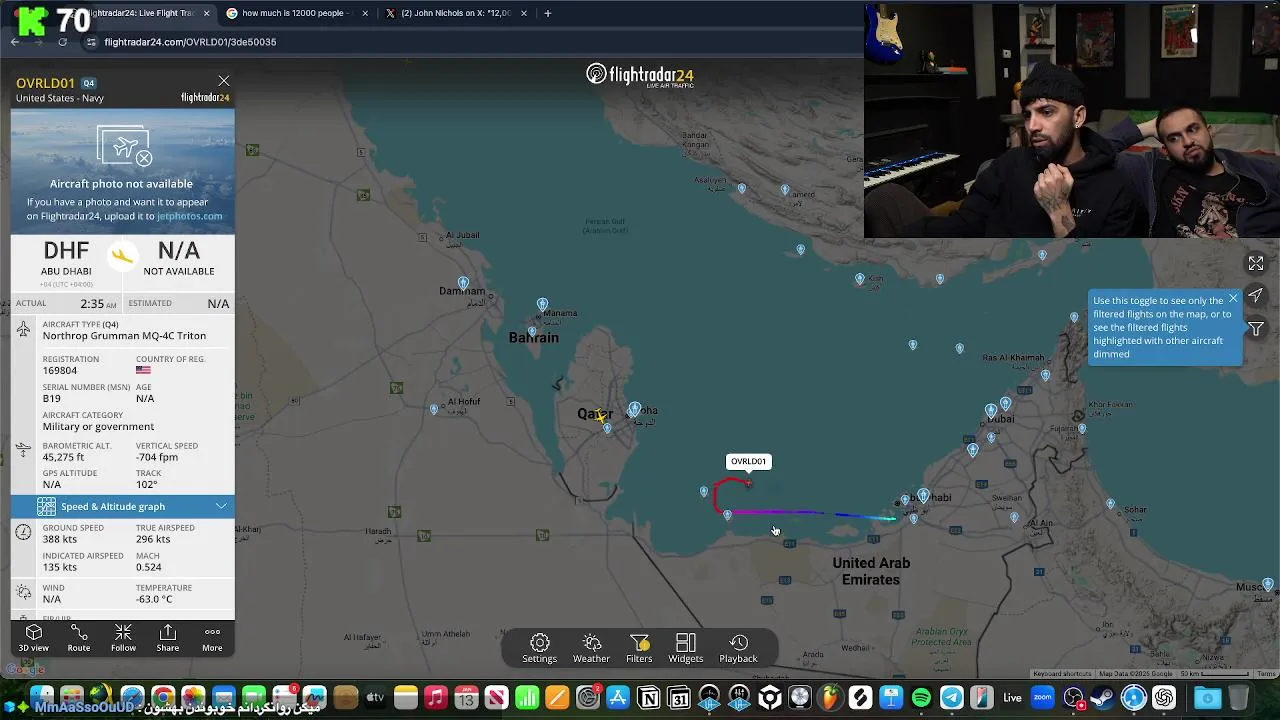Viewport: 1280px width, 720px height.
Task: Open the Filters panel
Action: [639, 648]
